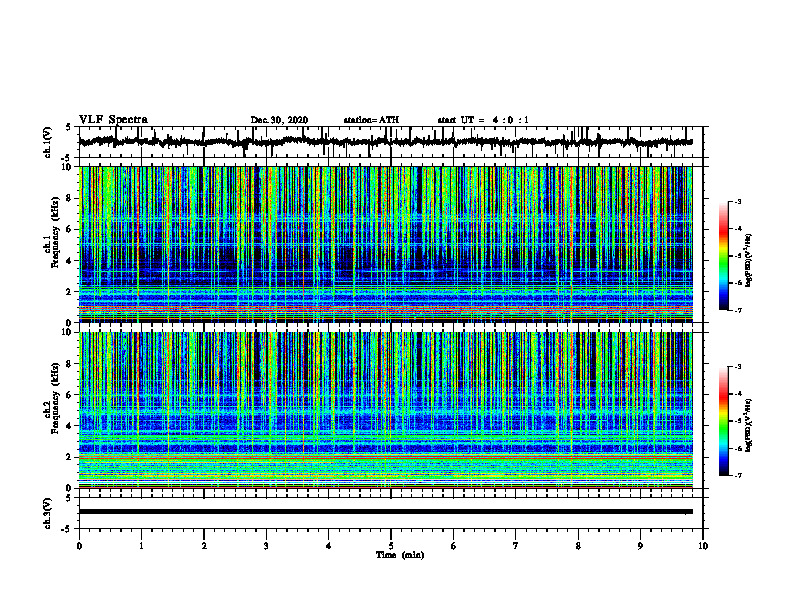Click the ch.1 spectrogram "2" kHz tick label
The height and width of the screenshot is (612, 792).
70,292
